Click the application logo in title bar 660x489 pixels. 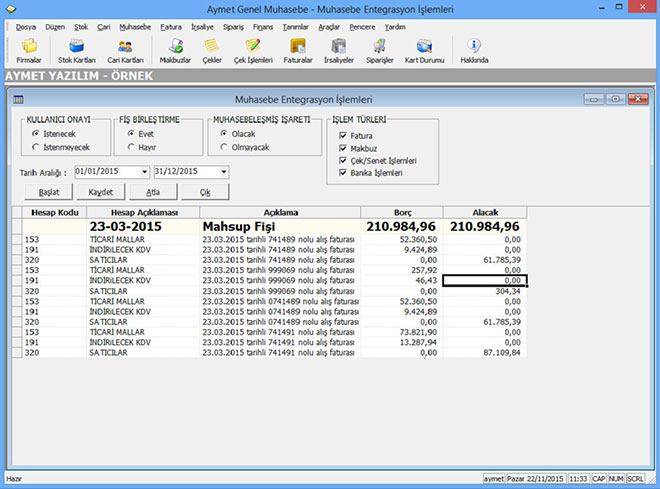point(11,9)
